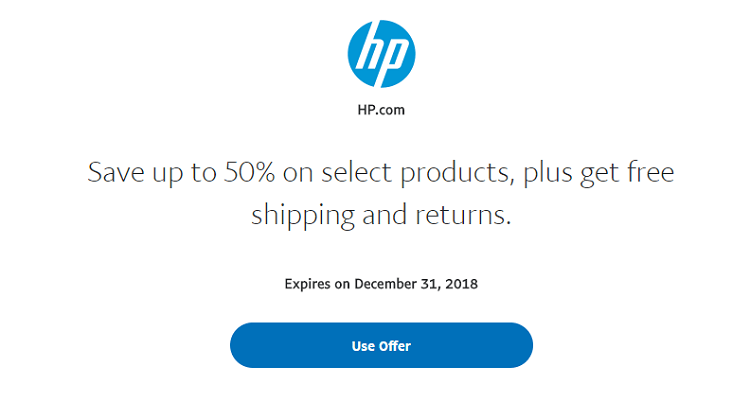Click the blue HP circle logo
This screenshot has width=750, height=401.
[381, 54]
